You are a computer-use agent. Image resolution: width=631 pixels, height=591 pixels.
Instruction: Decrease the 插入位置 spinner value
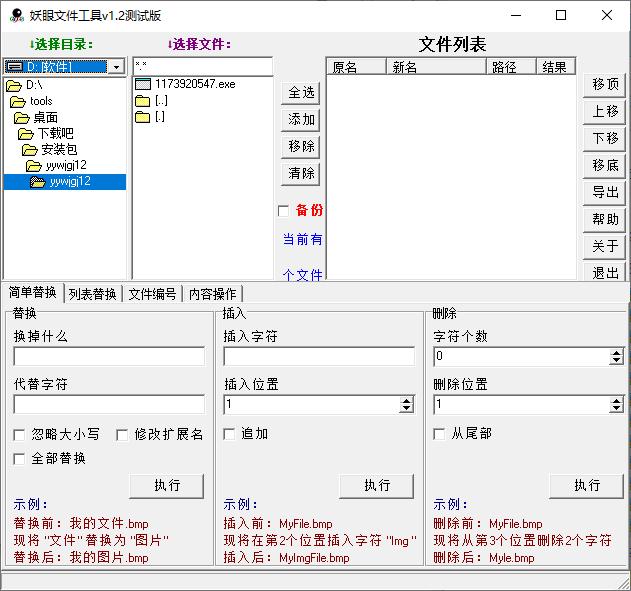(x=407, y=408)
